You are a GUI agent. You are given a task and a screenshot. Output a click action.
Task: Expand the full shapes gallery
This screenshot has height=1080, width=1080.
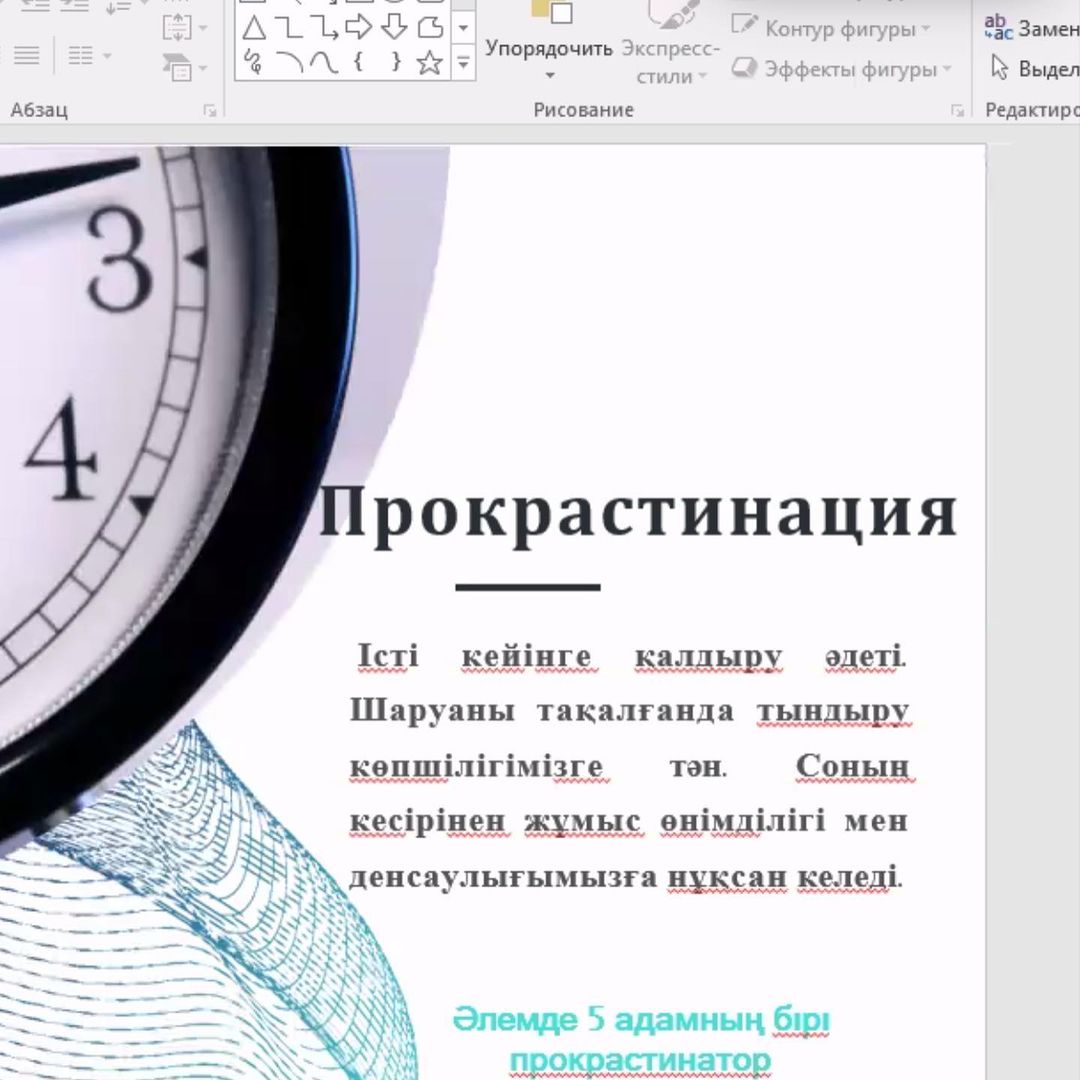[463, 65]
